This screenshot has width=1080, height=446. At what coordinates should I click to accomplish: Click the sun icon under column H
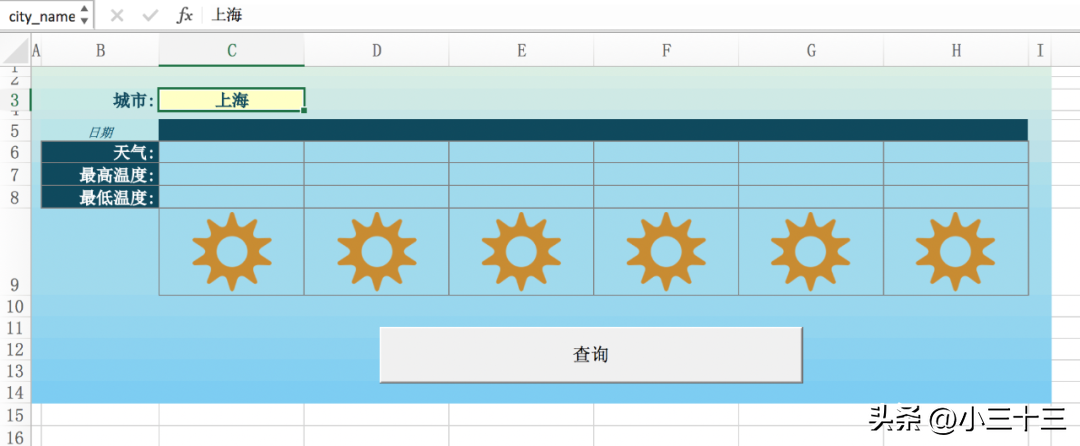coord(955,251)
